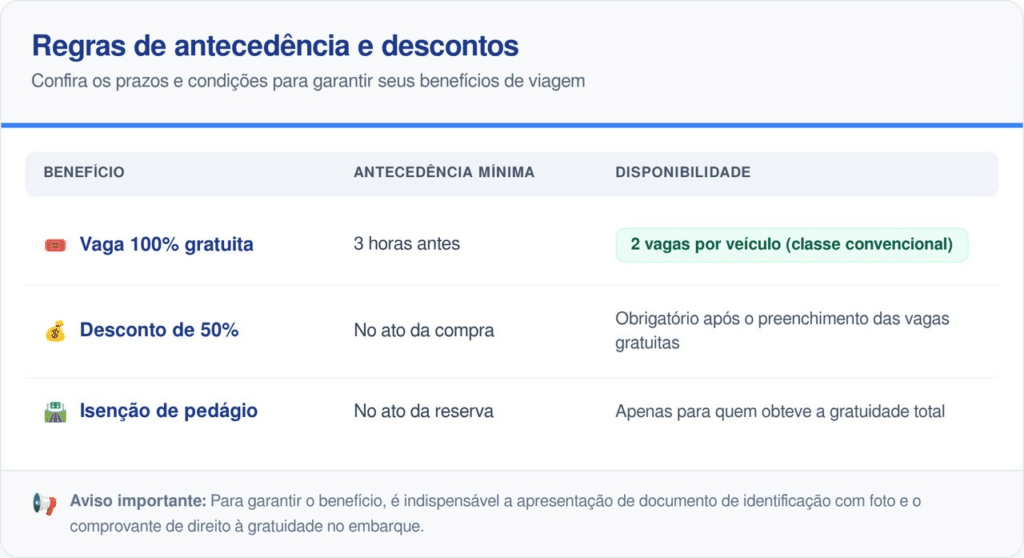Click the money bag icon beside Desconto de 50%
This screenshot has width=1024, height=558.
pos(55,330)
